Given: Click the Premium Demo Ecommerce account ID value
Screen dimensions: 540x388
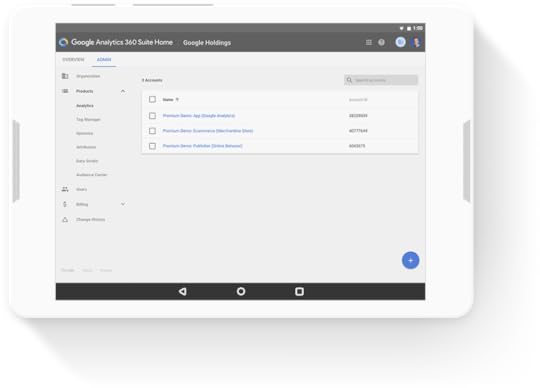Looking at the screenshot, I should [358, 131].
